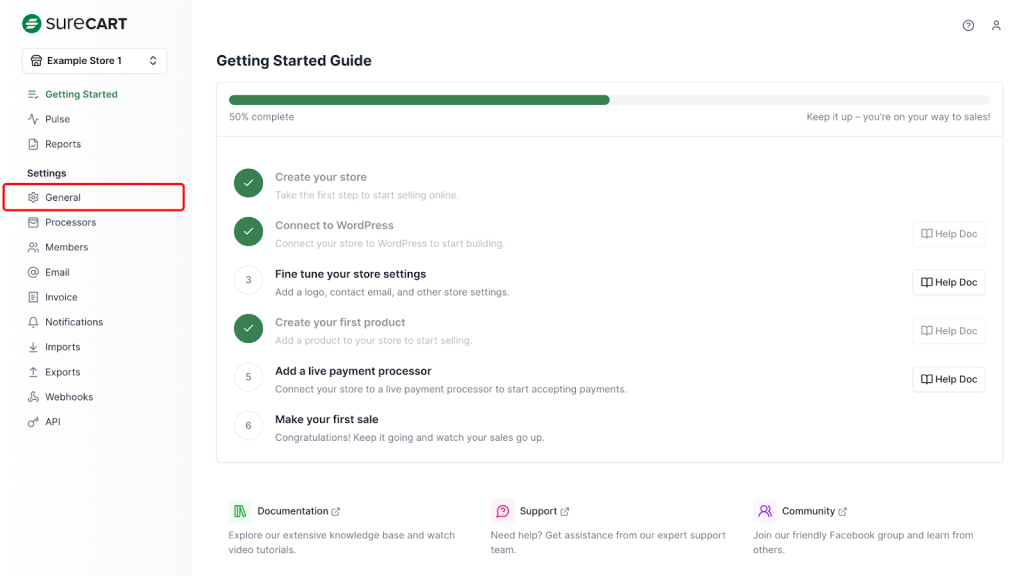This screenshot has width=1024, height=576.
Task: Go to General settings
Action: (63, 198)
